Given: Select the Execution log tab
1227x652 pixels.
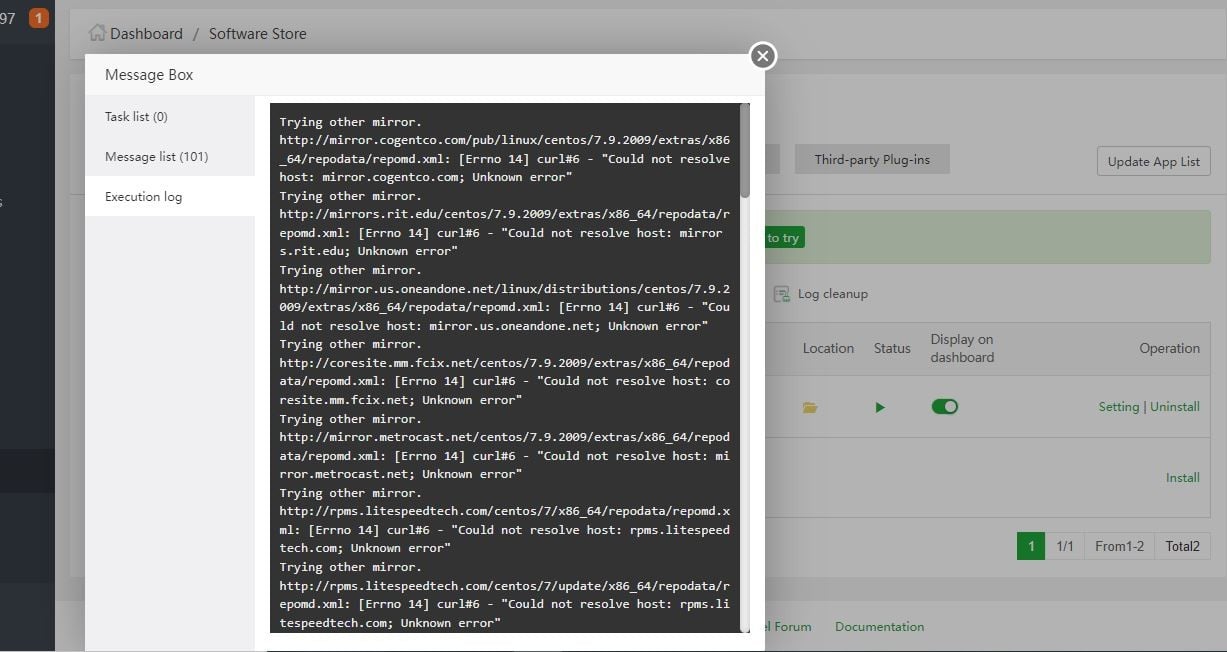Looking at the screenshot, I should (170, 197).
